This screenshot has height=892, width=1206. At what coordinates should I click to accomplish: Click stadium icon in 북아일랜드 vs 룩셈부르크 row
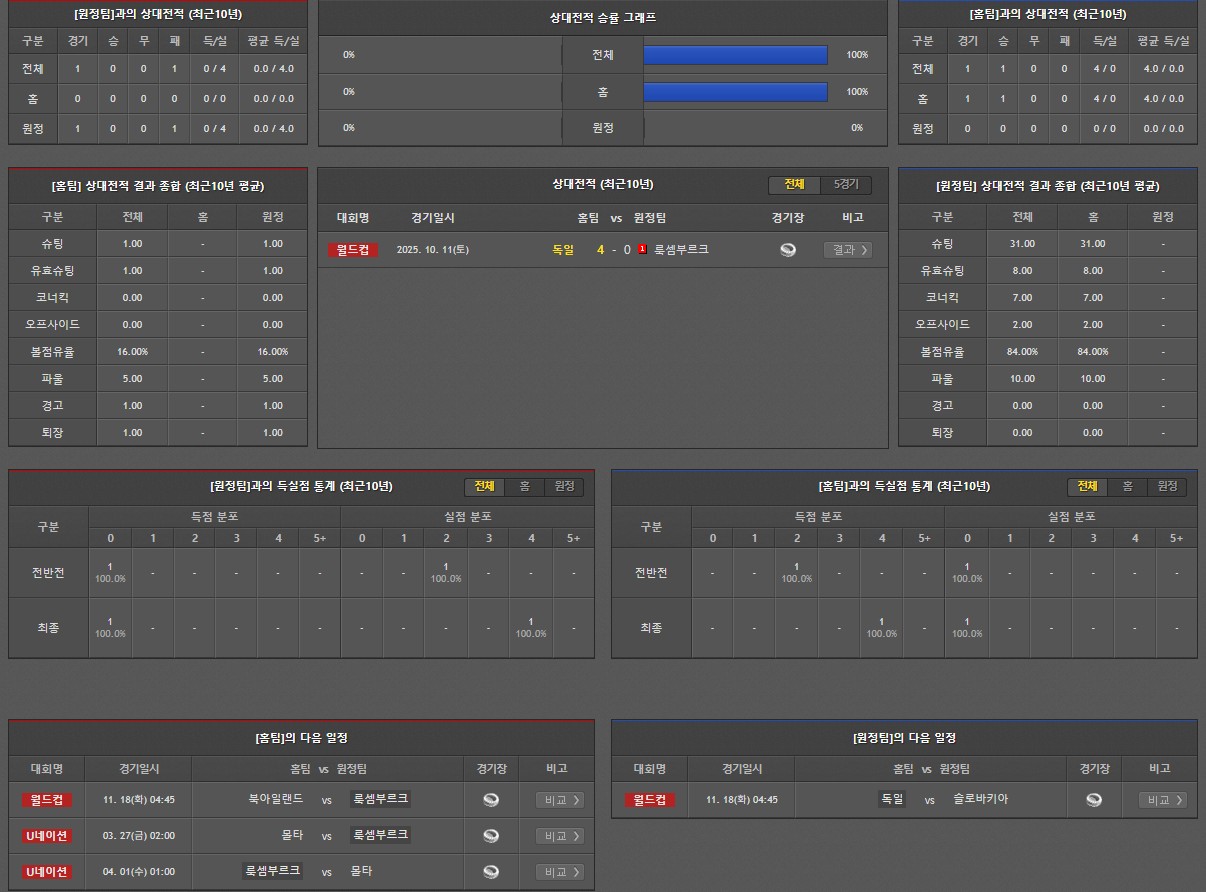point(490,800)
